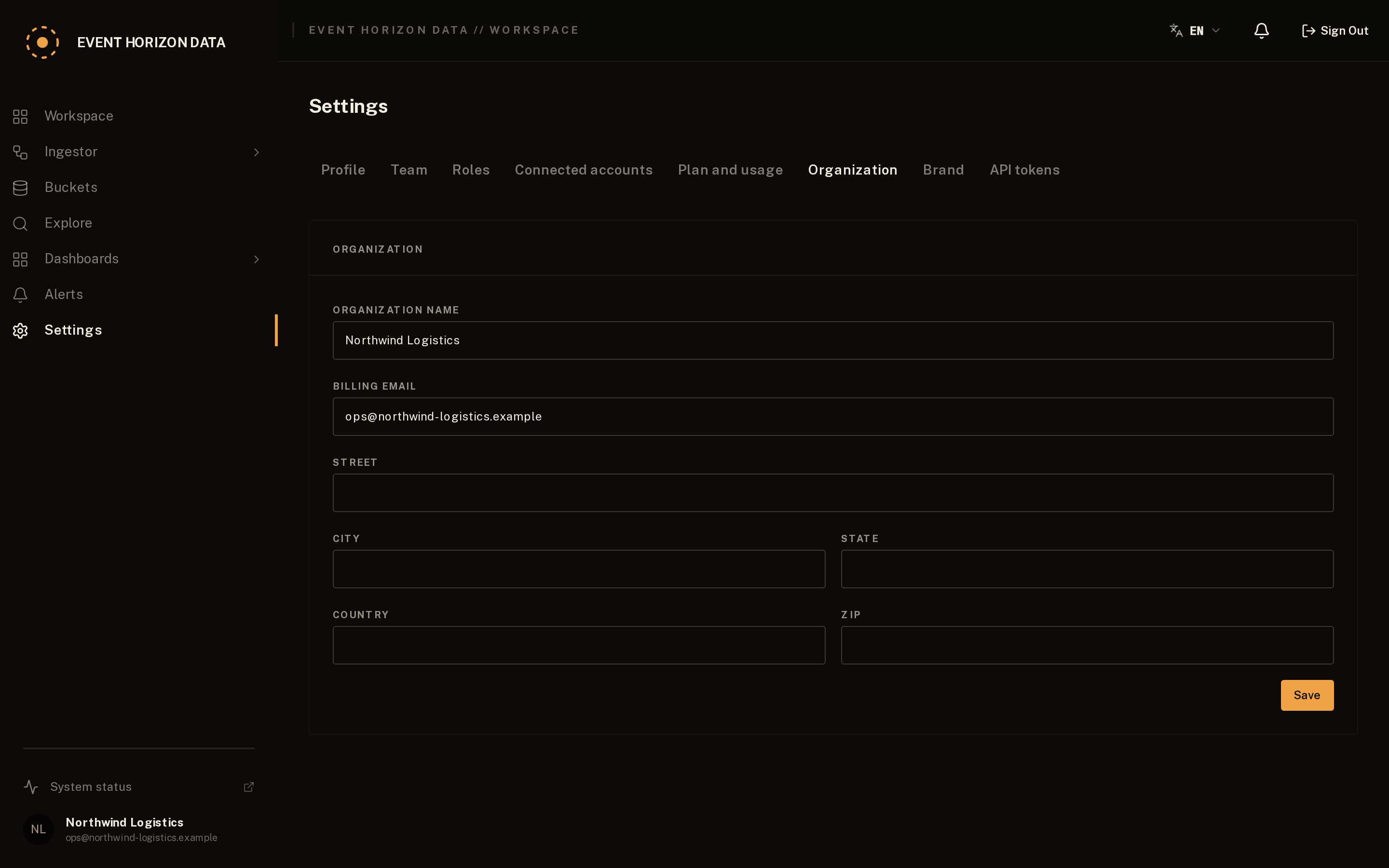Open the API tokens tab
This screenshot has width=1389, height=868.
(x=1024, y=170)
